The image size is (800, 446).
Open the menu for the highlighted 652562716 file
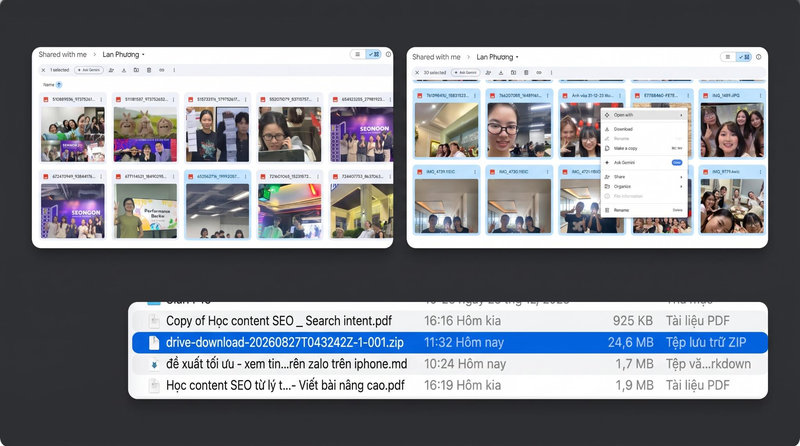pyautogui.click(x=245, y=177)
